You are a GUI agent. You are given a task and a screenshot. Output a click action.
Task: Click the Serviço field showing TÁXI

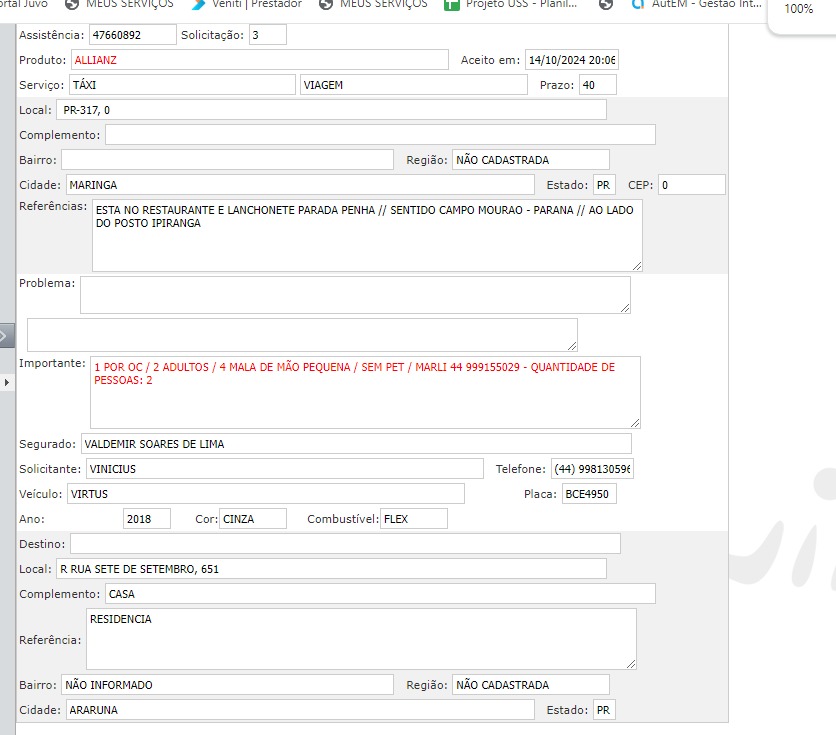pos(182,85)
